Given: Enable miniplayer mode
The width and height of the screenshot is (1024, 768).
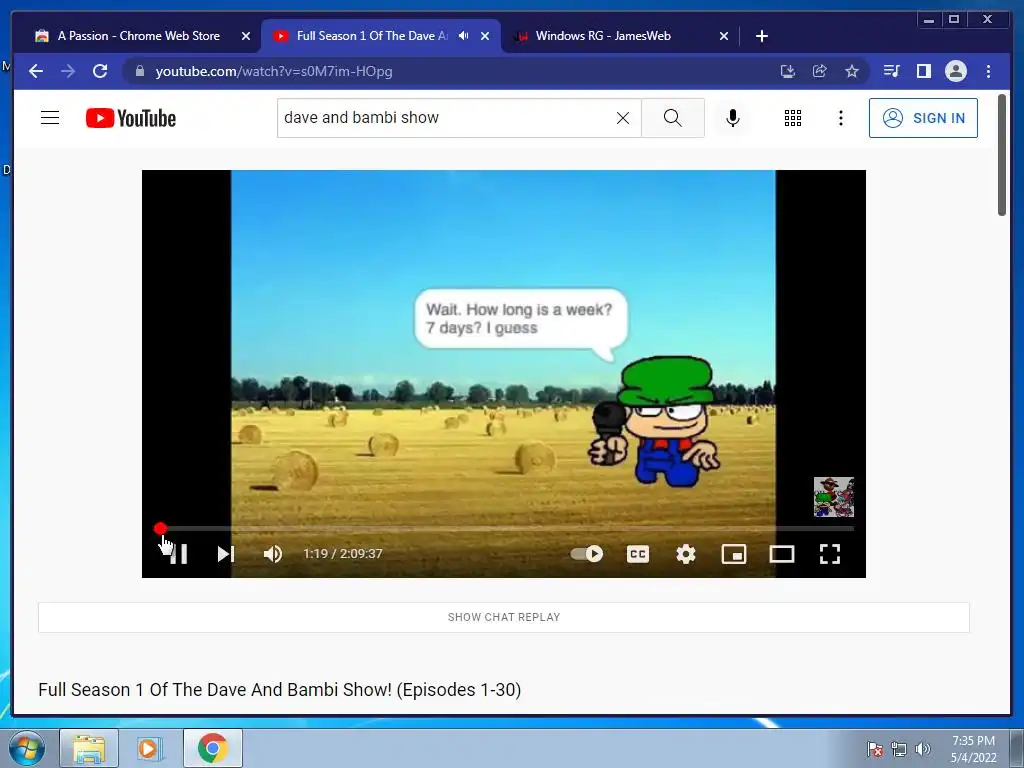Looking at the screenshot, I should (733, 554).
